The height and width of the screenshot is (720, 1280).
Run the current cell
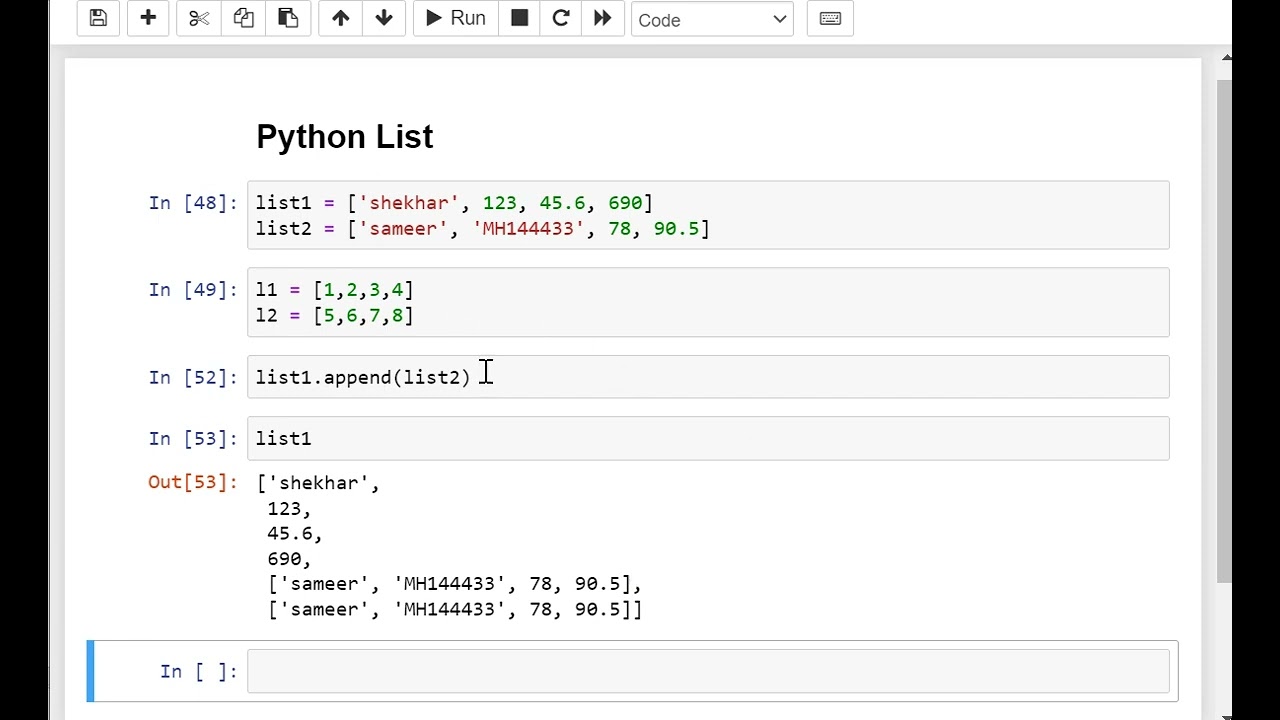(x=455, y=18)
